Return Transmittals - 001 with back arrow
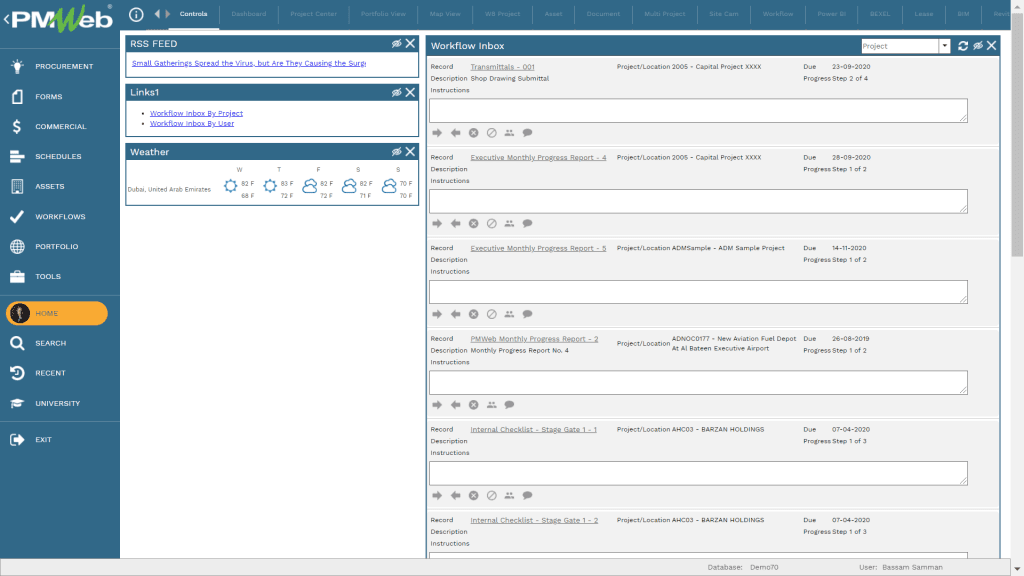The width and height of the screenshot is (1024, 576). pos(455,133)
